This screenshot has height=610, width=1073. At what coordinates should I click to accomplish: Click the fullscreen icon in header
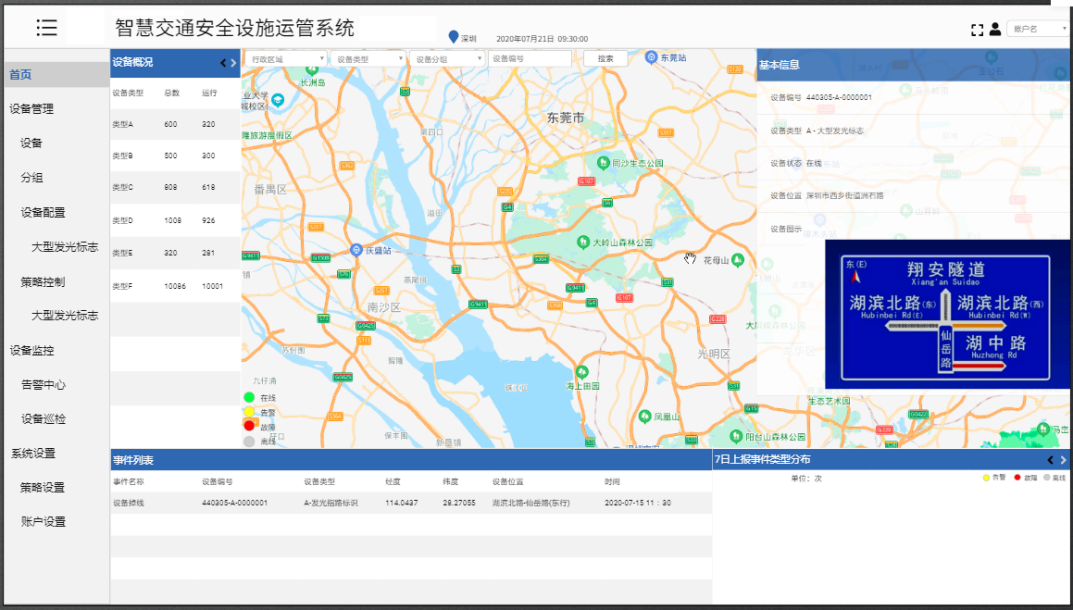[x=977, y=29]
